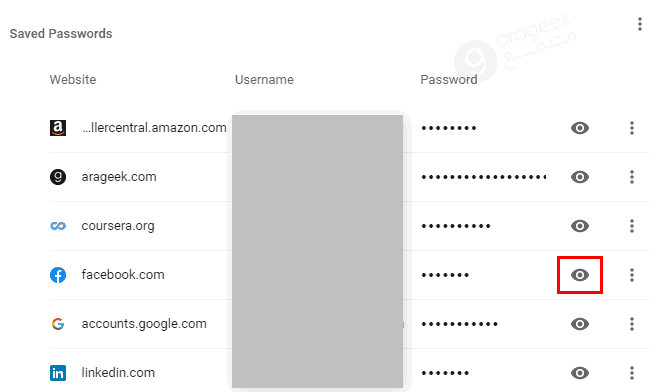664x392 pixels.
Task: Click the LinkedIn favicon icon
Action: [58, 373]
